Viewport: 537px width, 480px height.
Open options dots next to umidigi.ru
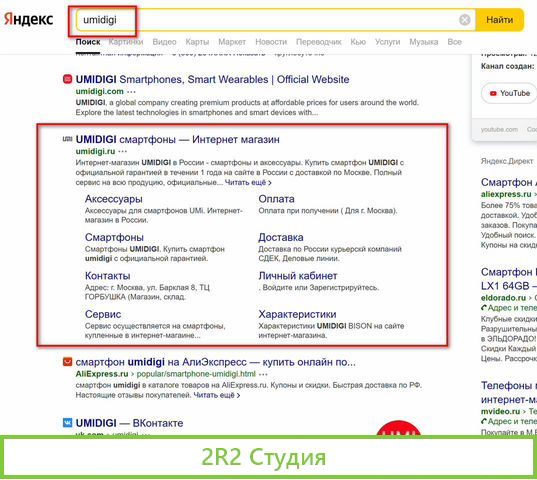(123, 152)
